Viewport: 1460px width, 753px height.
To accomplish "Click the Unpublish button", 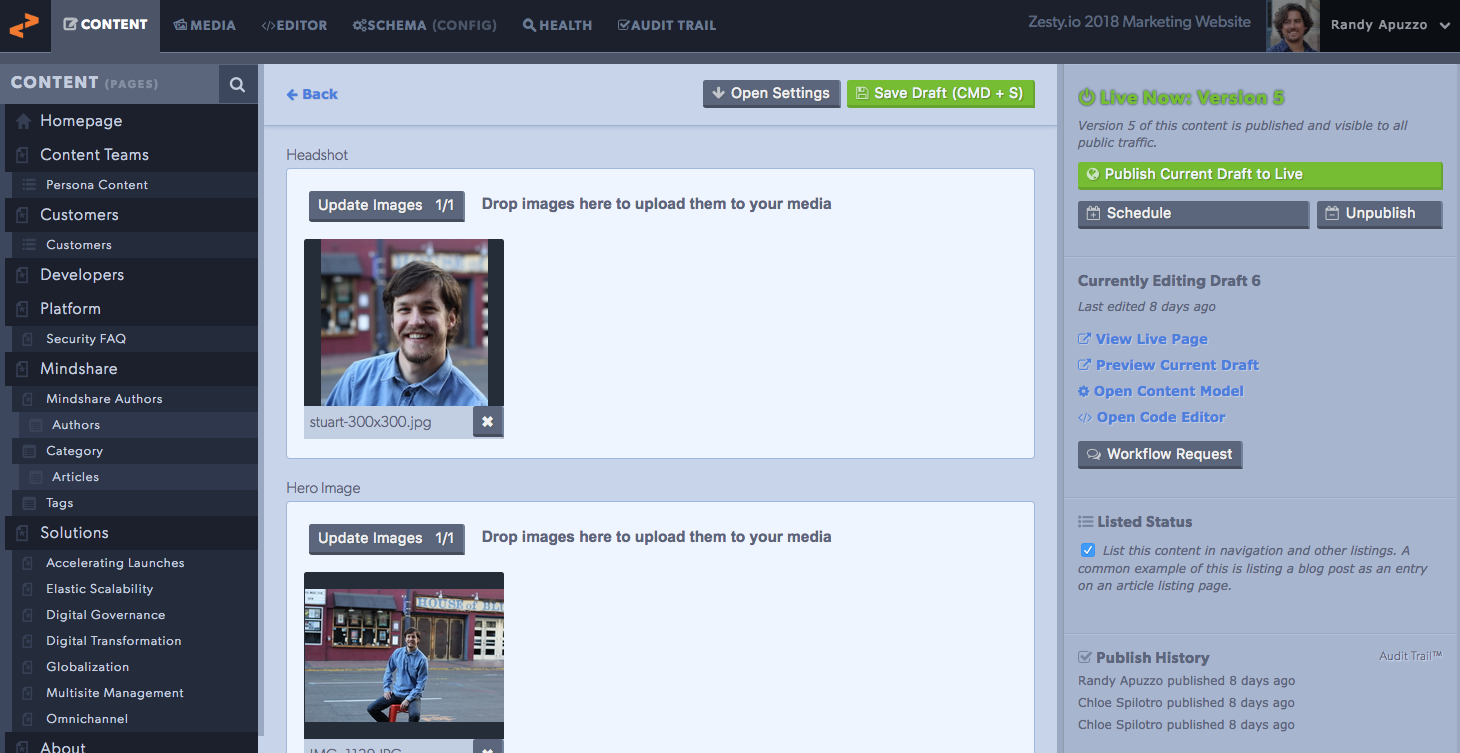I will [x=1379, y=214].
